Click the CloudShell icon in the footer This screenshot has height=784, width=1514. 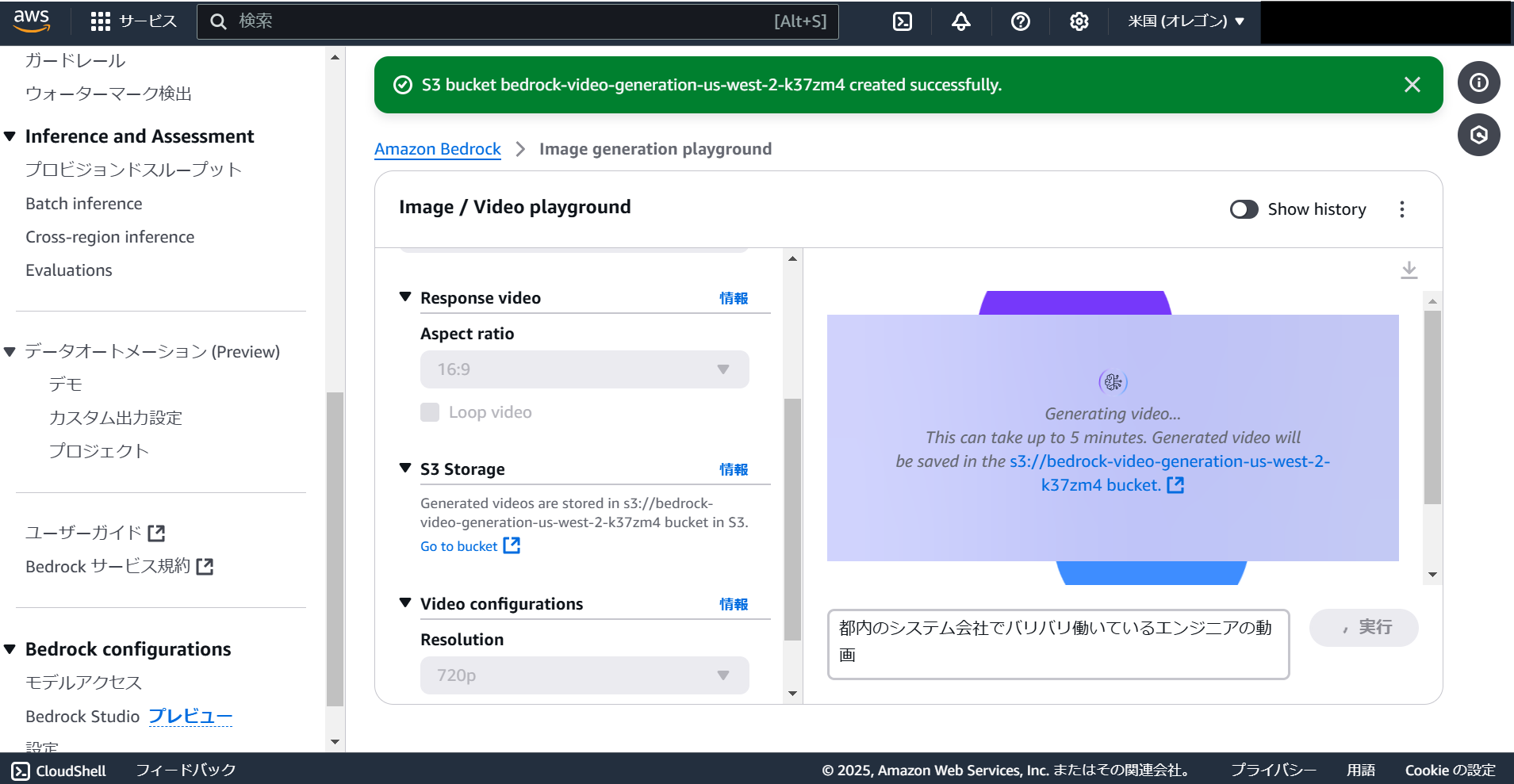pos(21,771)
